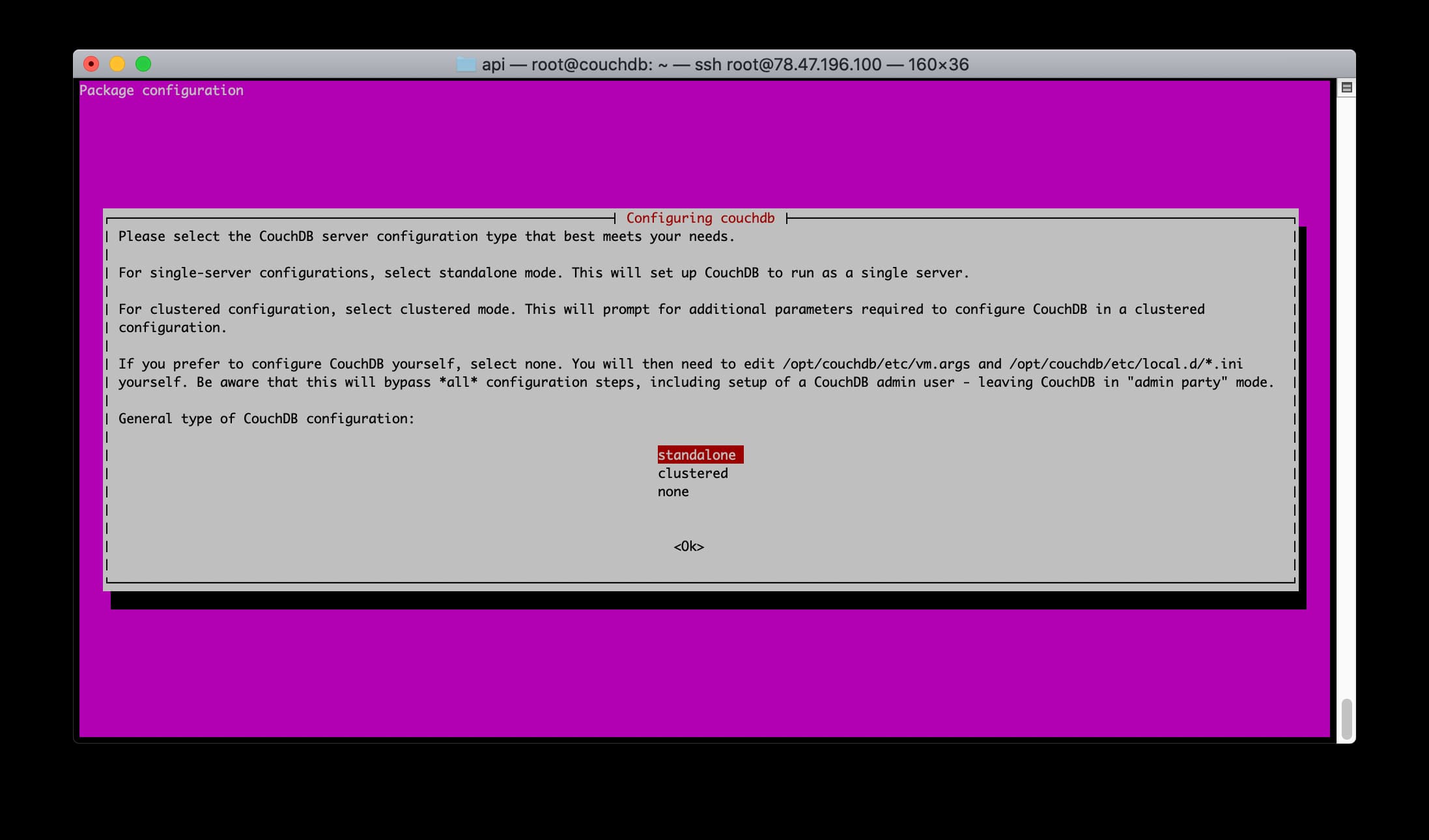
Task: Click the "General type of CouchDB configuration:" label
Action: tap(266, 419)
